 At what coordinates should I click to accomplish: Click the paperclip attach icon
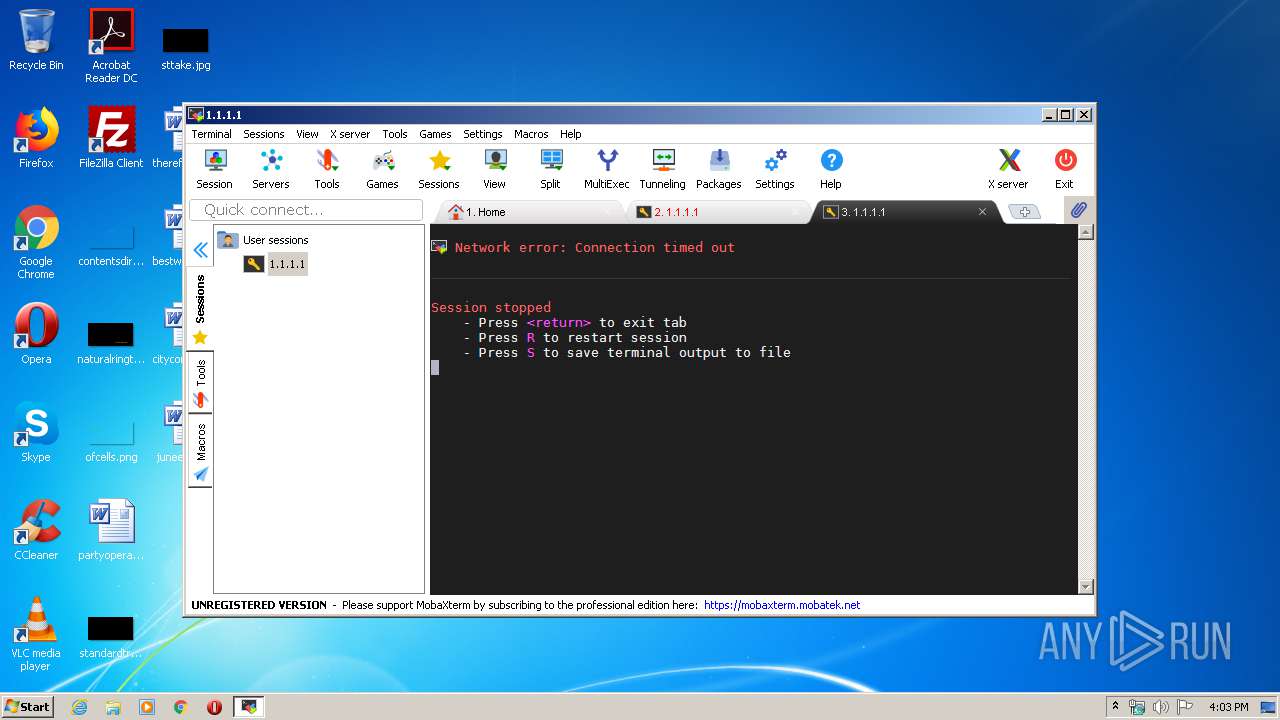click(x=1078, y=211)
